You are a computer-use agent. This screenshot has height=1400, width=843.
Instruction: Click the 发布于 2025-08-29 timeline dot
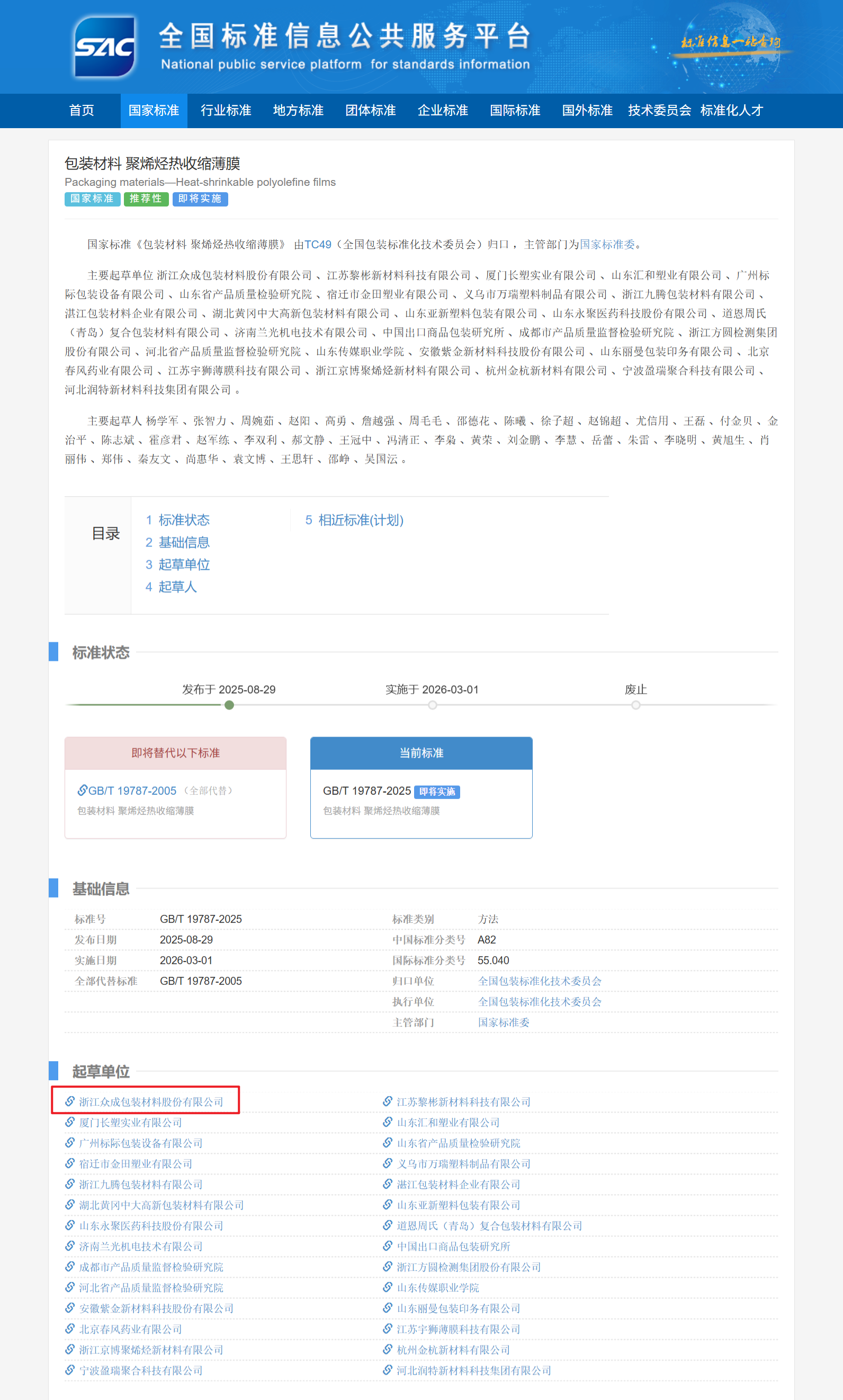pos(229,705)
